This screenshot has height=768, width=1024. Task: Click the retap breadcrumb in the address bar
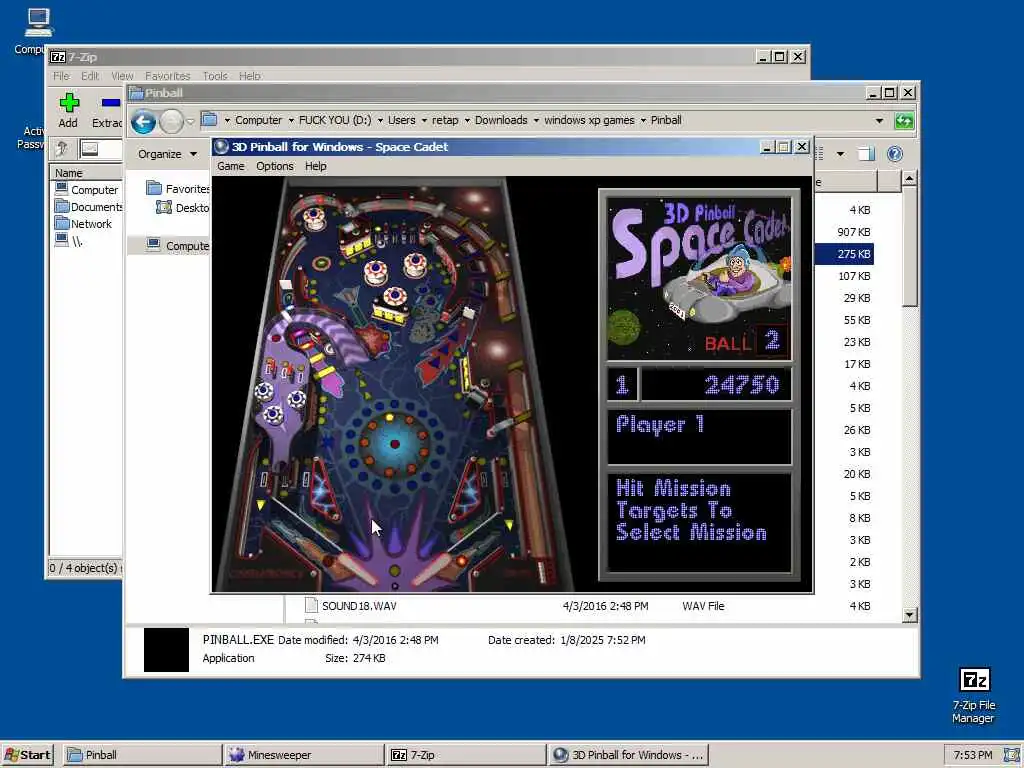point(445,120)
